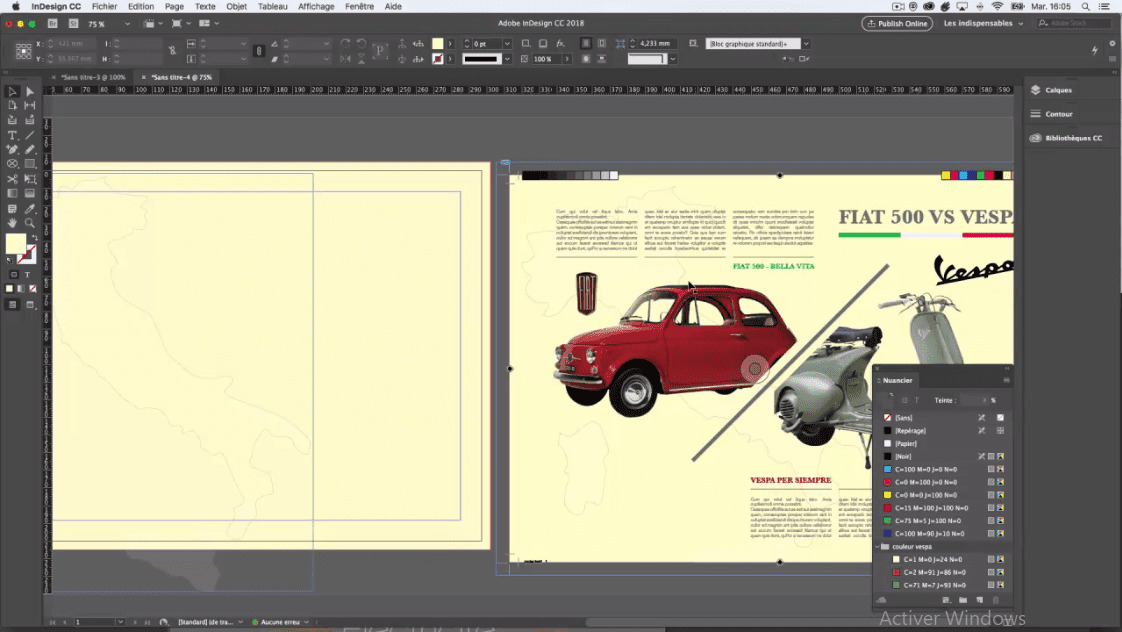Select the Scissors tool
The image size is (1122, 632).
click(x=12, y=178)
